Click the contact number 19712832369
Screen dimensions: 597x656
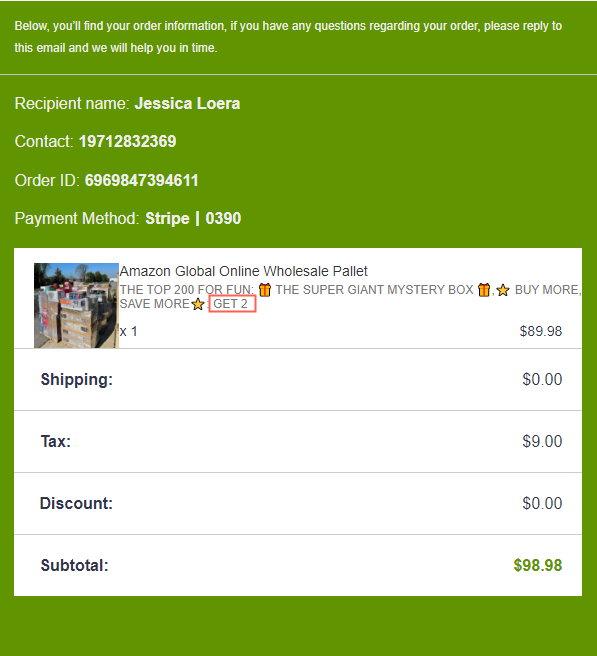(x=128, y=141)
